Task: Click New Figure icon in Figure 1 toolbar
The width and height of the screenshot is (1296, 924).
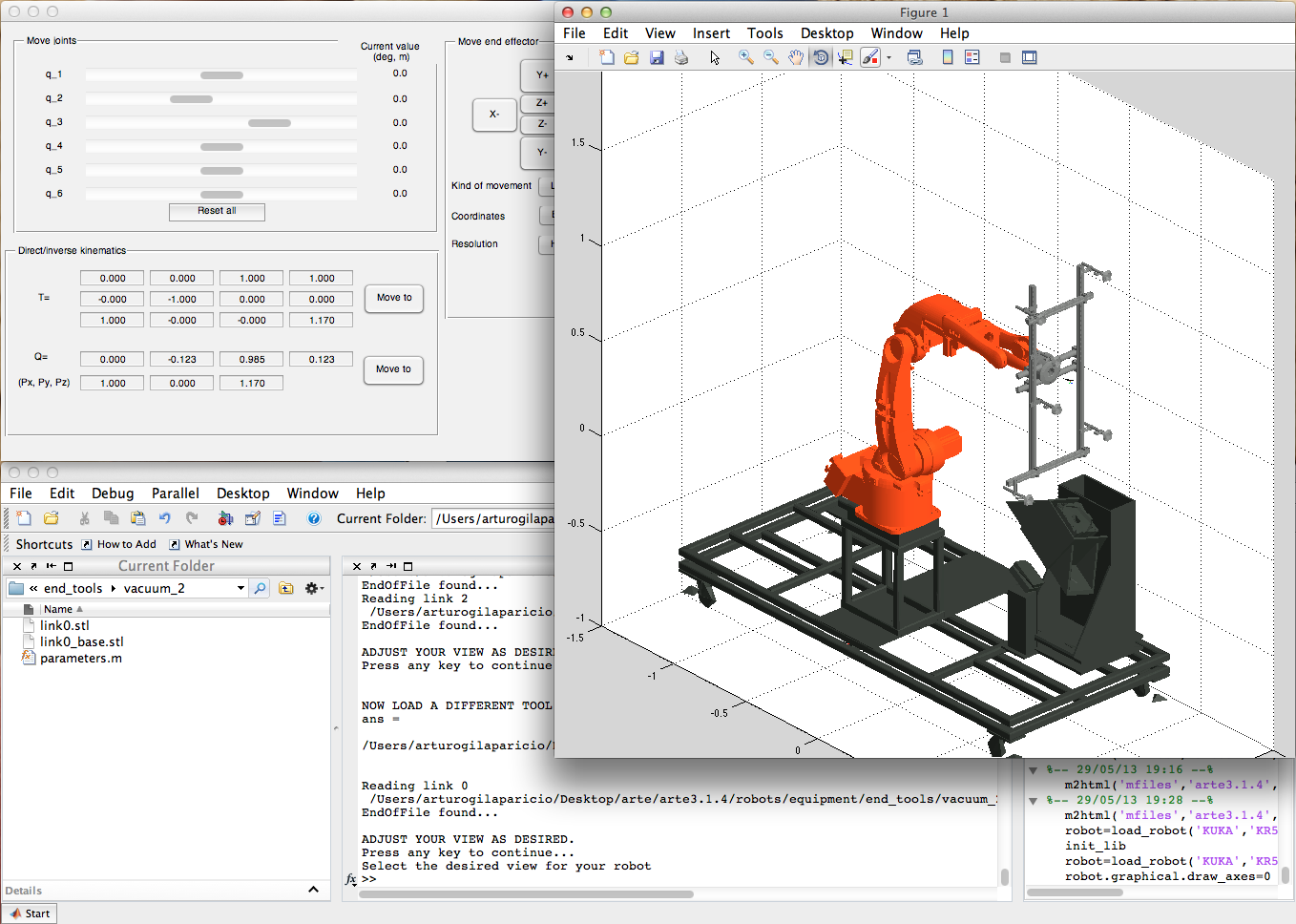Action: pos(606,57)
